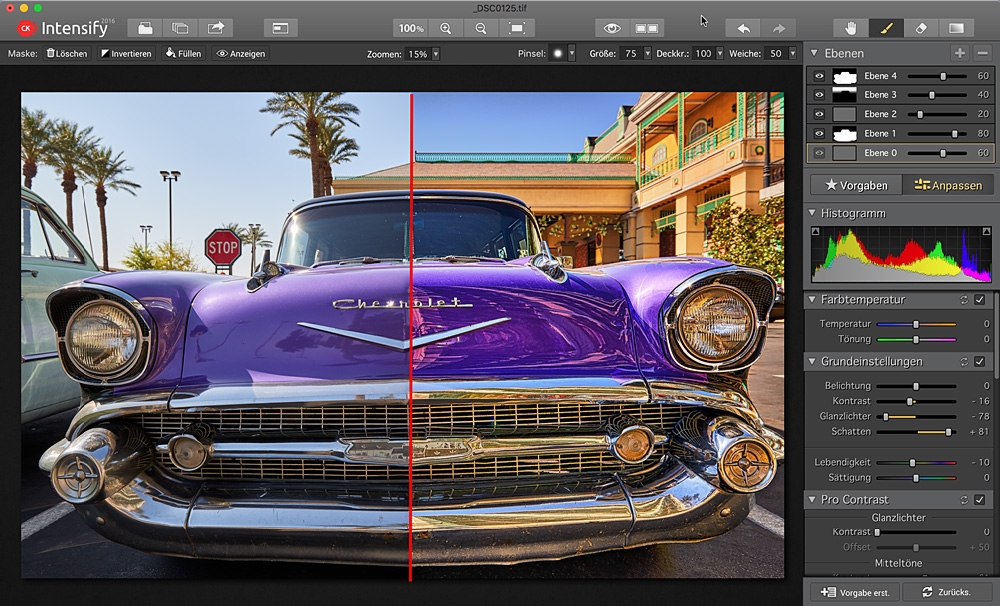Disable the Pro Contrast checkbox

980,499
